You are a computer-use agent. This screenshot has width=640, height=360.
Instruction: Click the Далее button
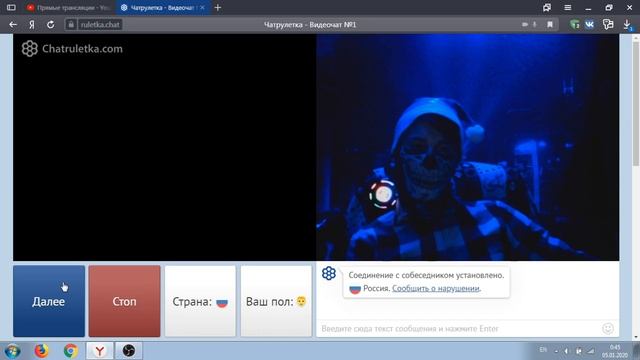[x=49, y=301]
